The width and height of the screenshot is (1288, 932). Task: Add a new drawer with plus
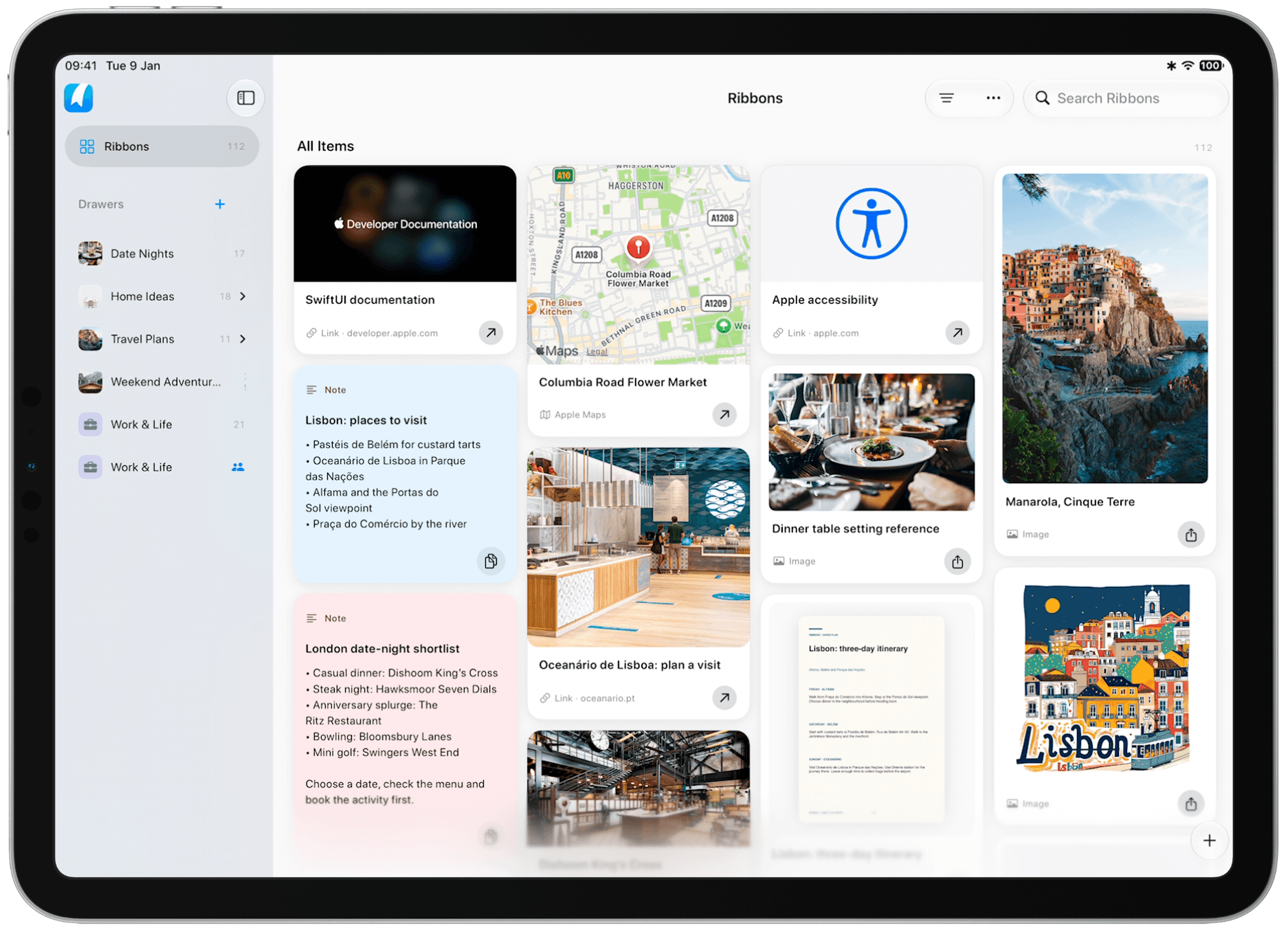coord(220,204)
